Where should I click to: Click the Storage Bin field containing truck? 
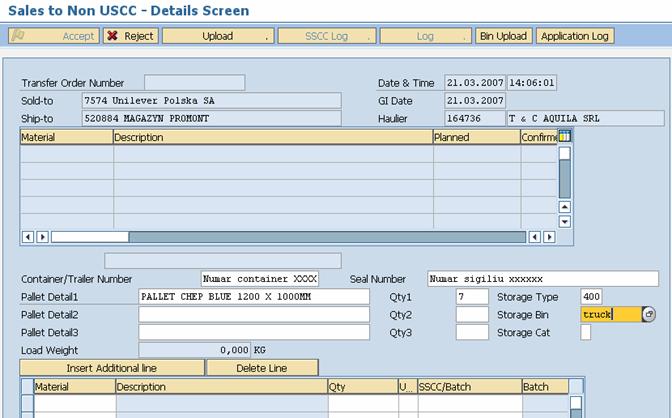coord(609,314)
